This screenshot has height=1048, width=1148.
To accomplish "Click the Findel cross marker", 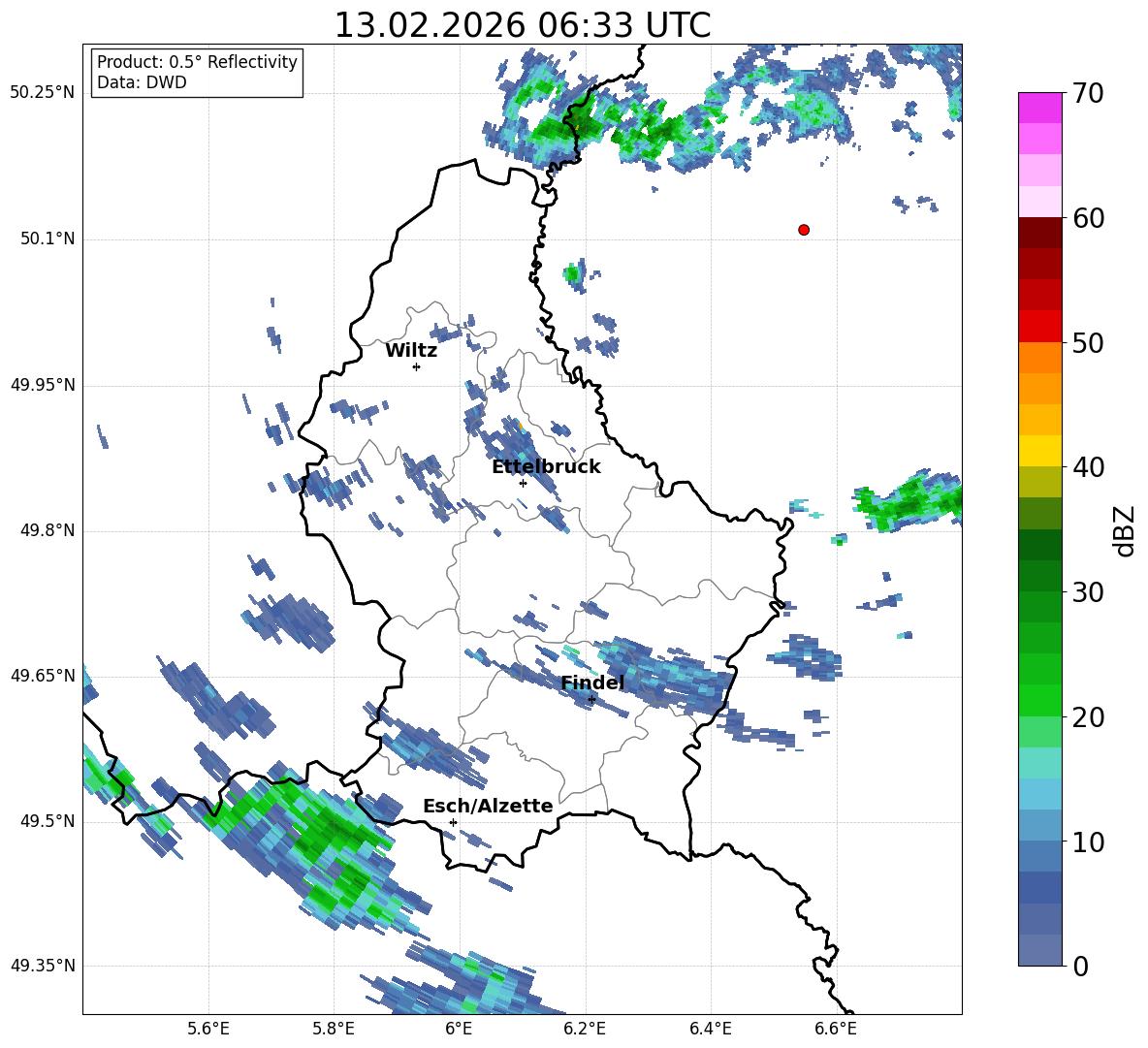I will (x=591, y=700).
